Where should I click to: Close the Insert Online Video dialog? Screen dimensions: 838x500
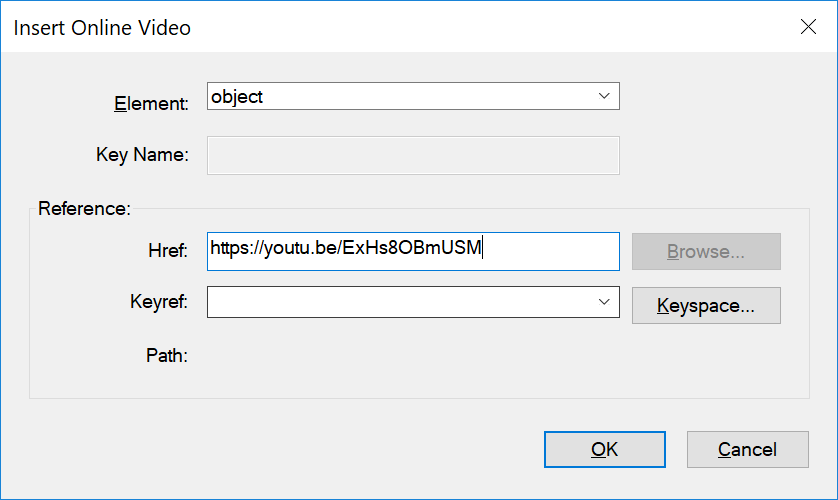click(x=808, y=27)
